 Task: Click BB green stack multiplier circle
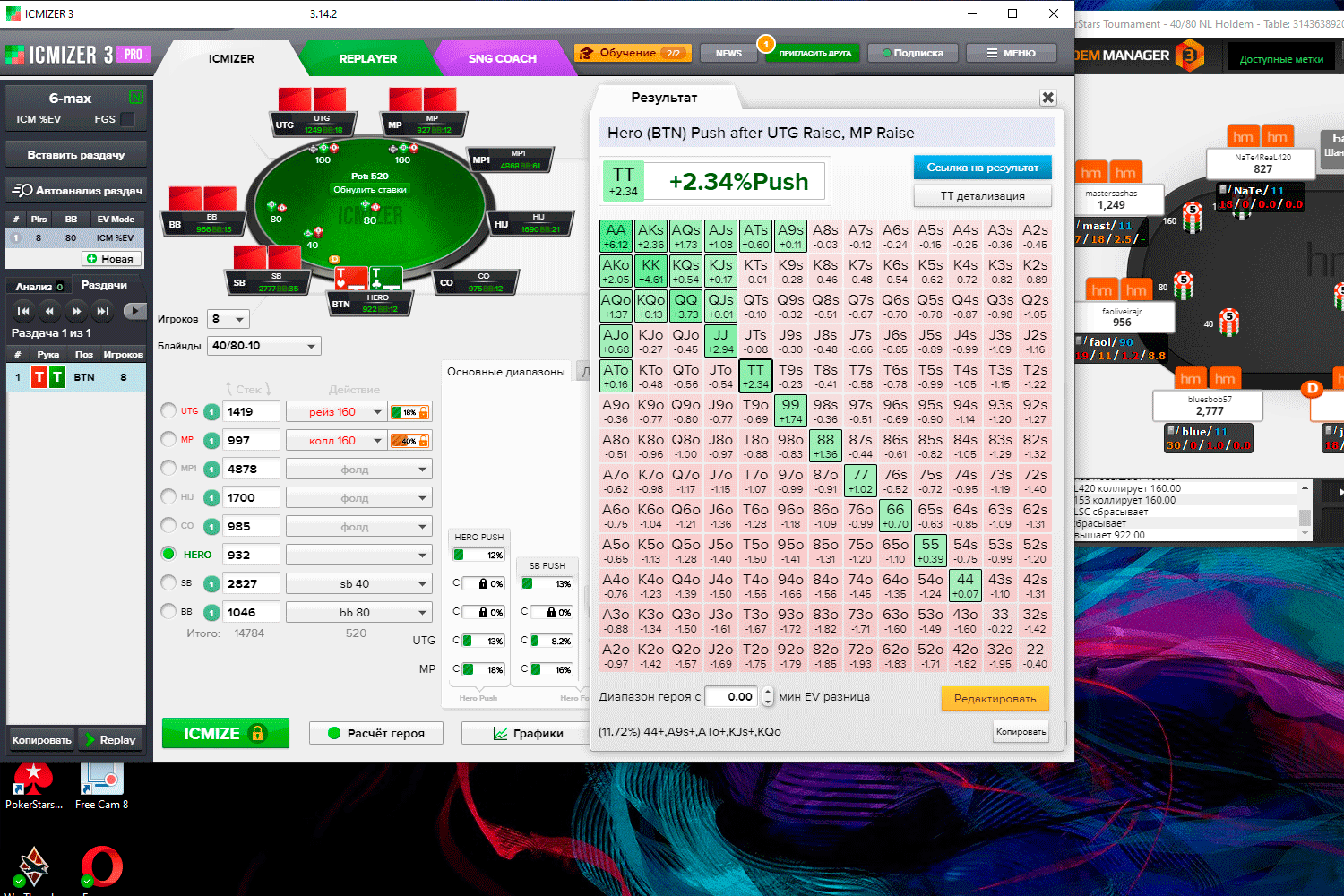(x=211, y=613)
